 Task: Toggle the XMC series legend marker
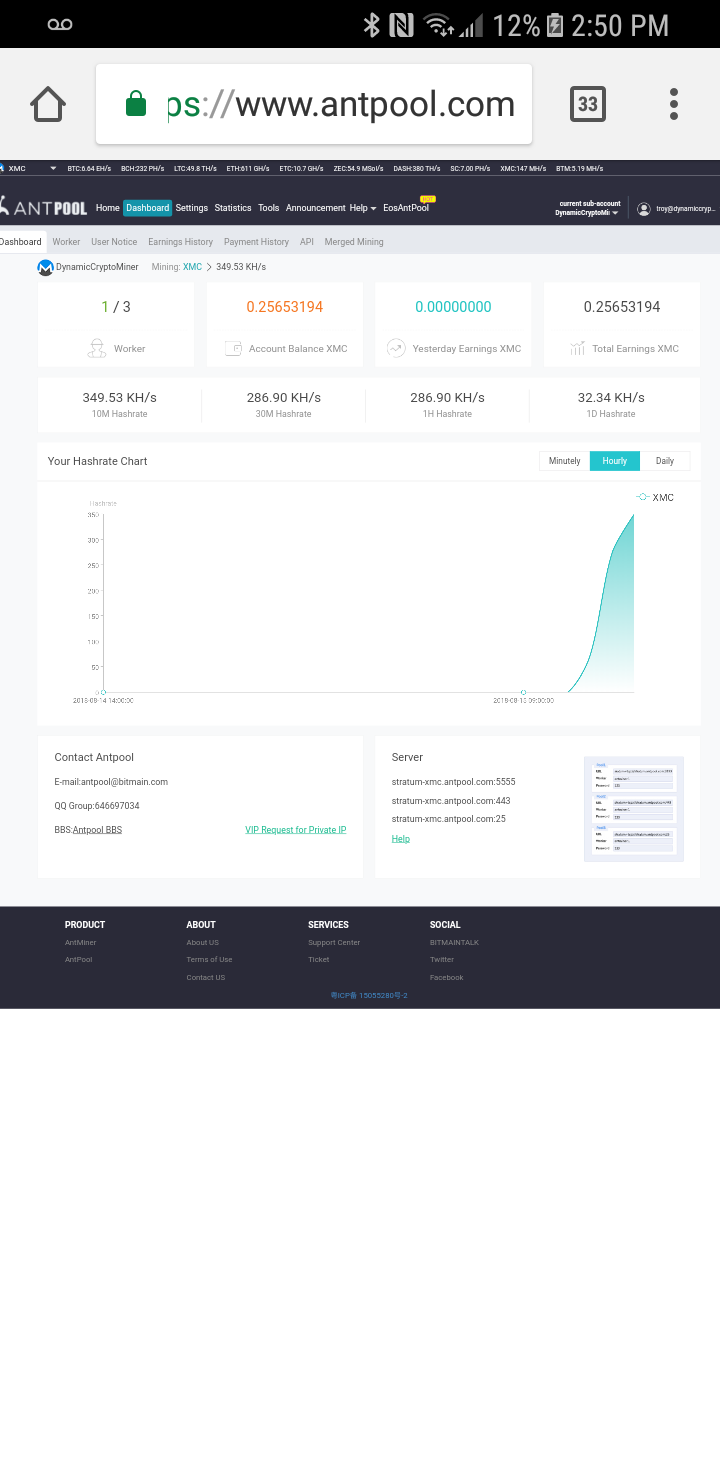pos(643,497)
